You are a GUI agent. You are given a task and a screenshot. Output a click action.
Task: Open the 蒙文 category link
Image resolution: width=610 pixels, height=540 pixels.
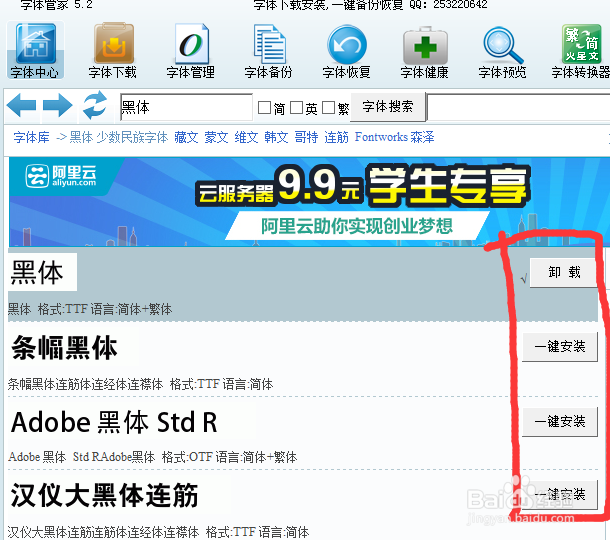click(x=216, y=137)
